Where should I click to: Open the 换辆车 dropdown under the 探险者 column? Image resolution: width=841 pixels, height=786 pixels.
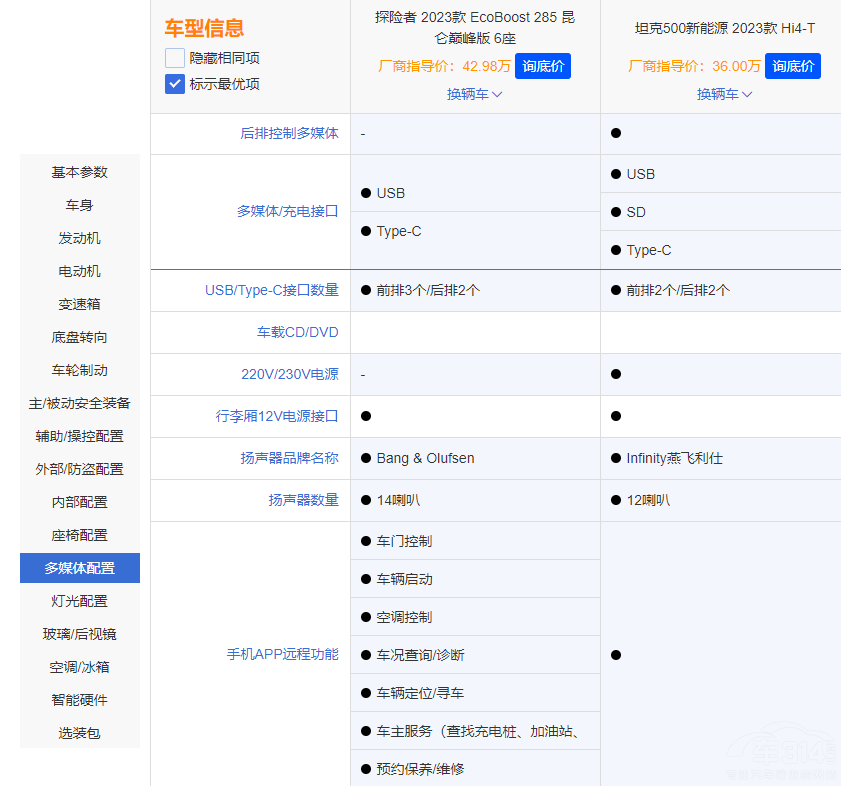coord(474,94)
